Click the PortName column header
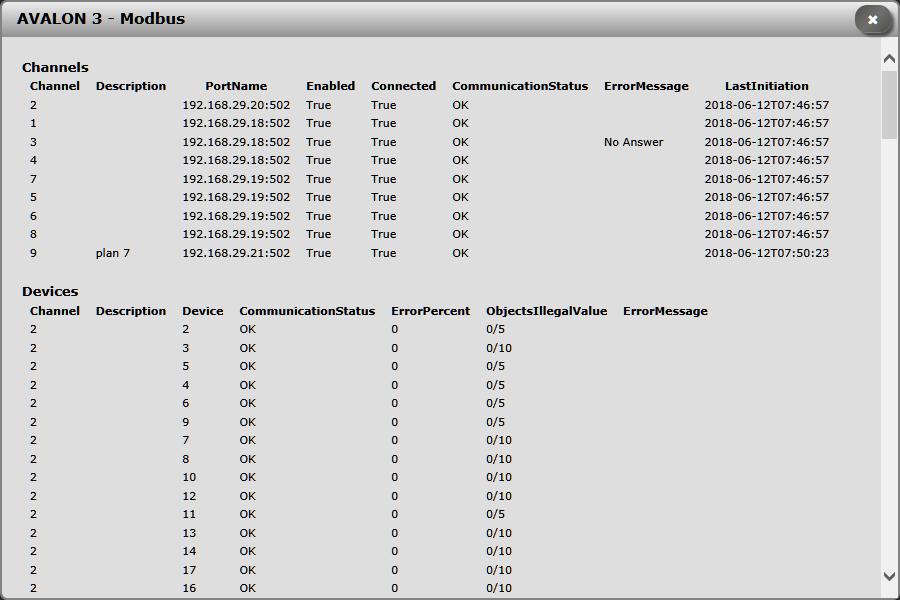The image size is (900, 600). 236,86
